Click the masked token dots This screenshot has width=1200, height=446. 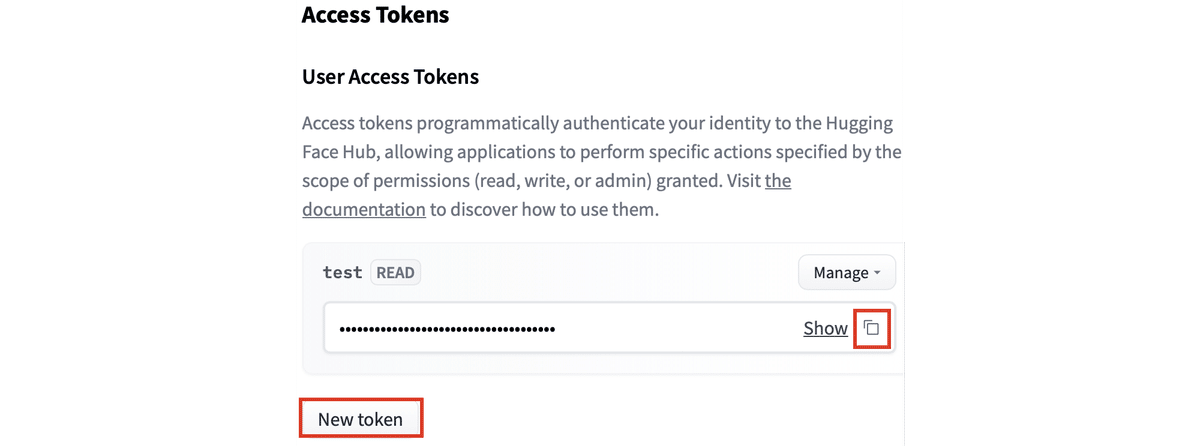click(x=447, y=328)
